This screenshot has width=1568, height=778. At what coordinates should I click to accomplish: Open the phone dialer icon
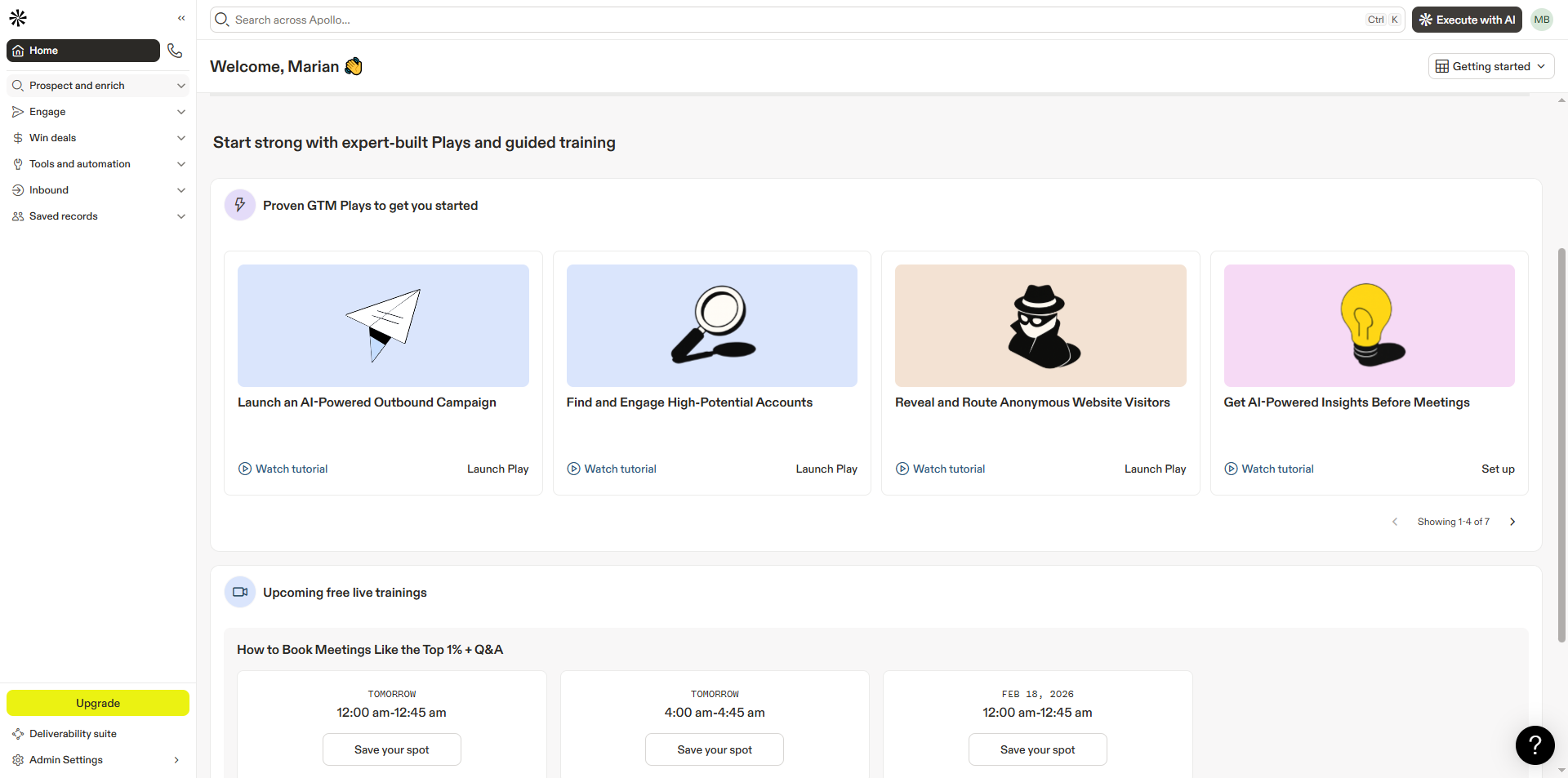(x=175, y=51)
